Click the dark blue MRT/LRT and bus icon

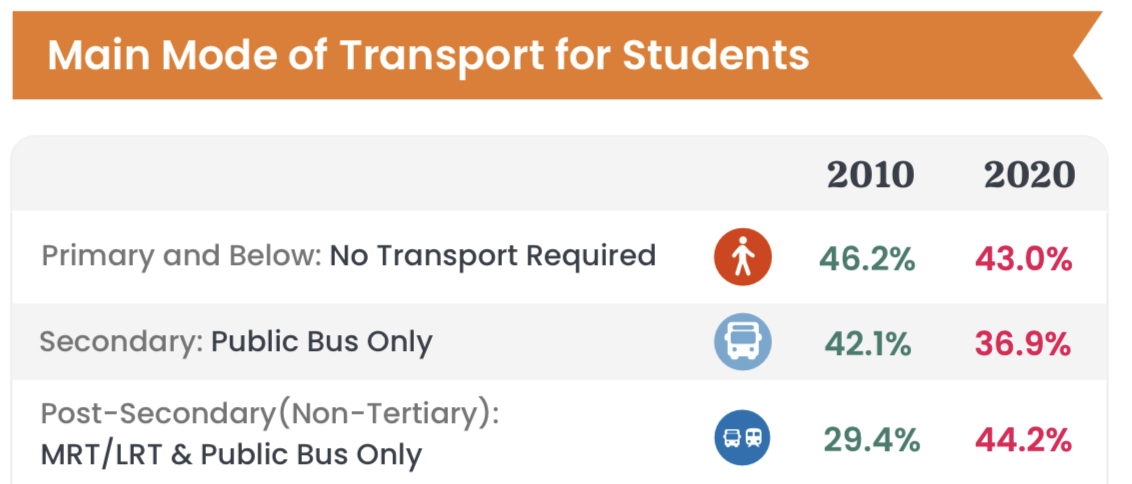[742, 438]
